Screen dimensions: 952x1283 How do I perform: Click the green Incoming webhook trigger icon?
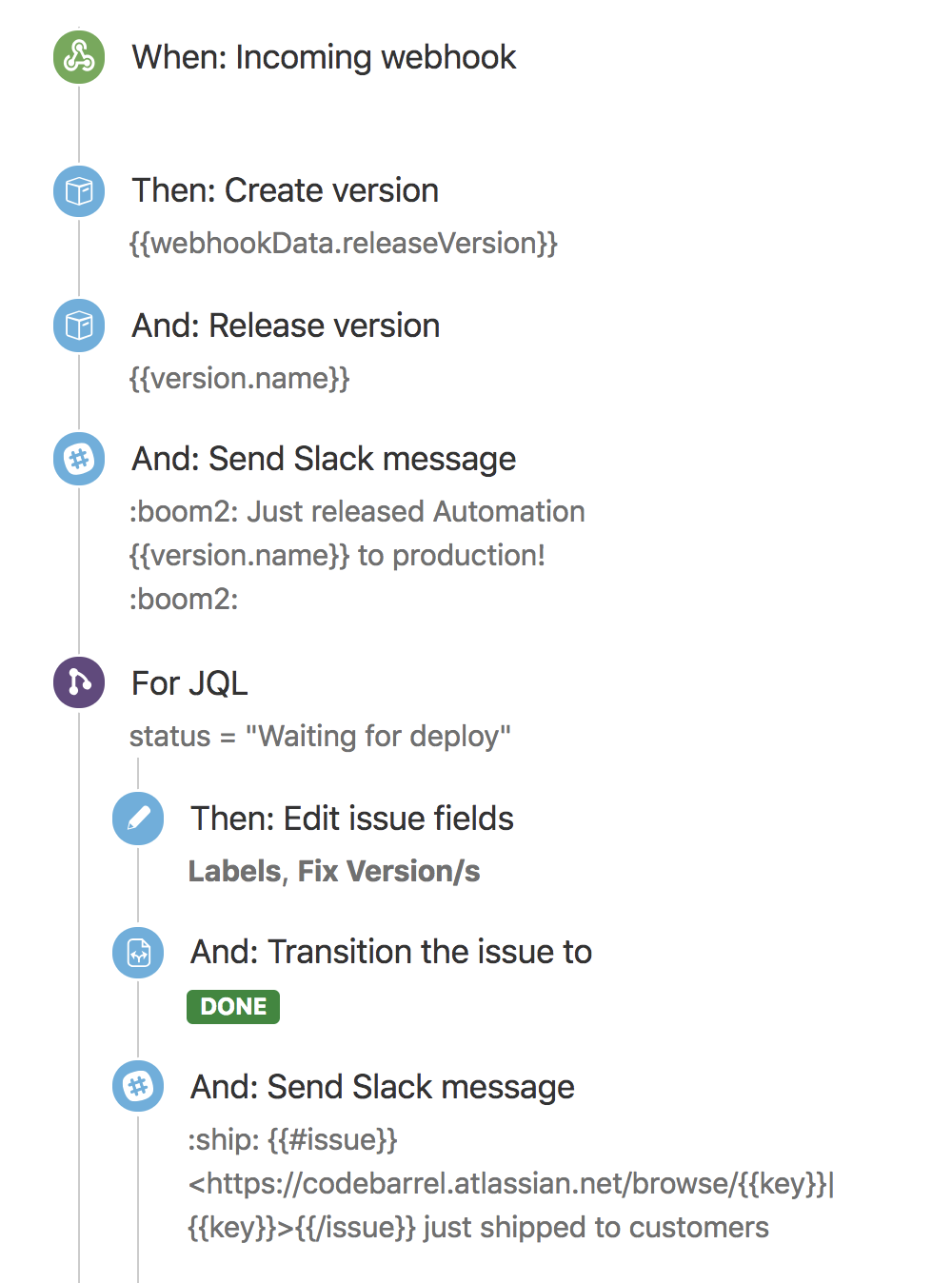pyautogui.click(x=79, y=57)
